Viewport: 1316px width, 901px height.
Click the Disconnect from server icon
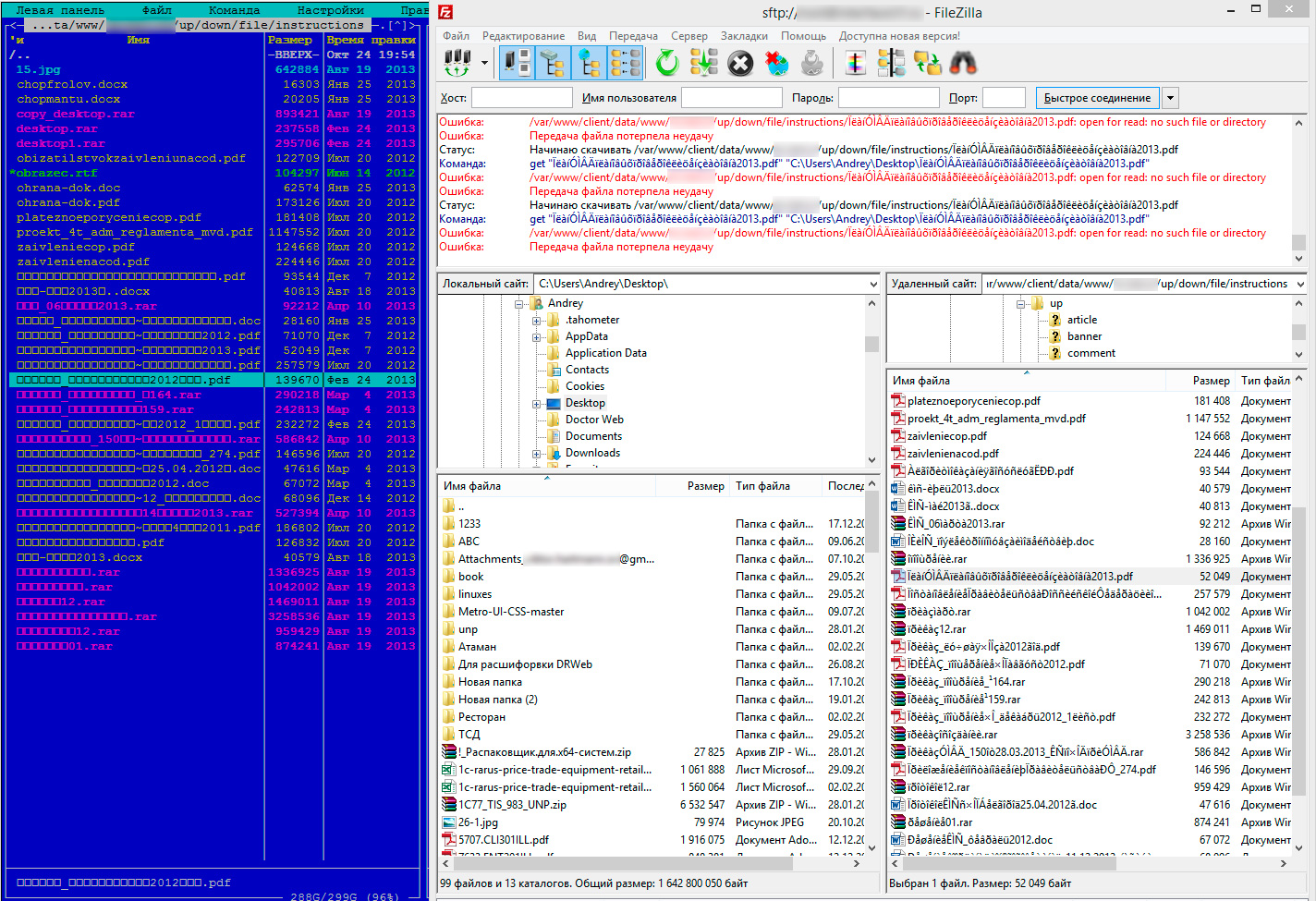[777, 63]
